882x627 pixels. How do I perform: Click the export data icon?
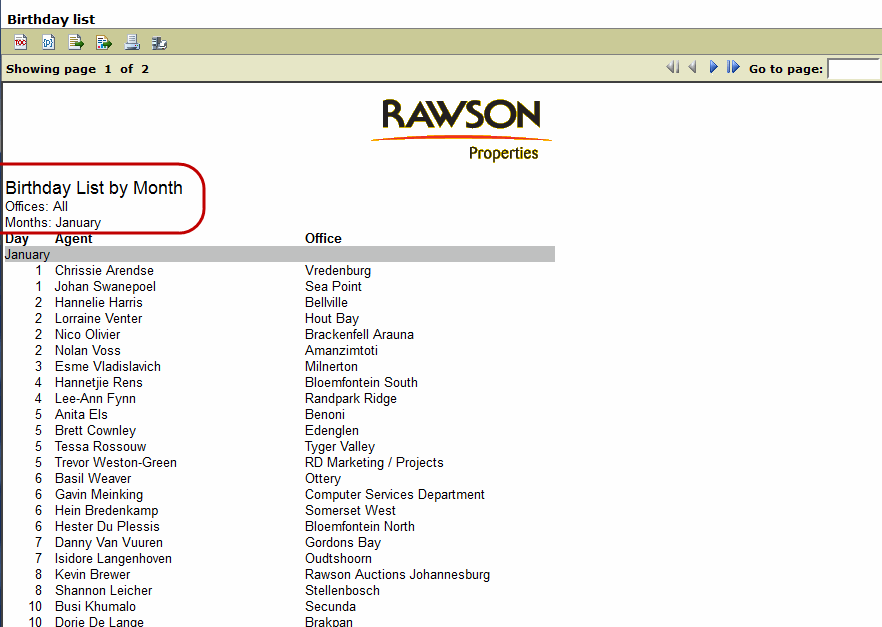[76, 42]
